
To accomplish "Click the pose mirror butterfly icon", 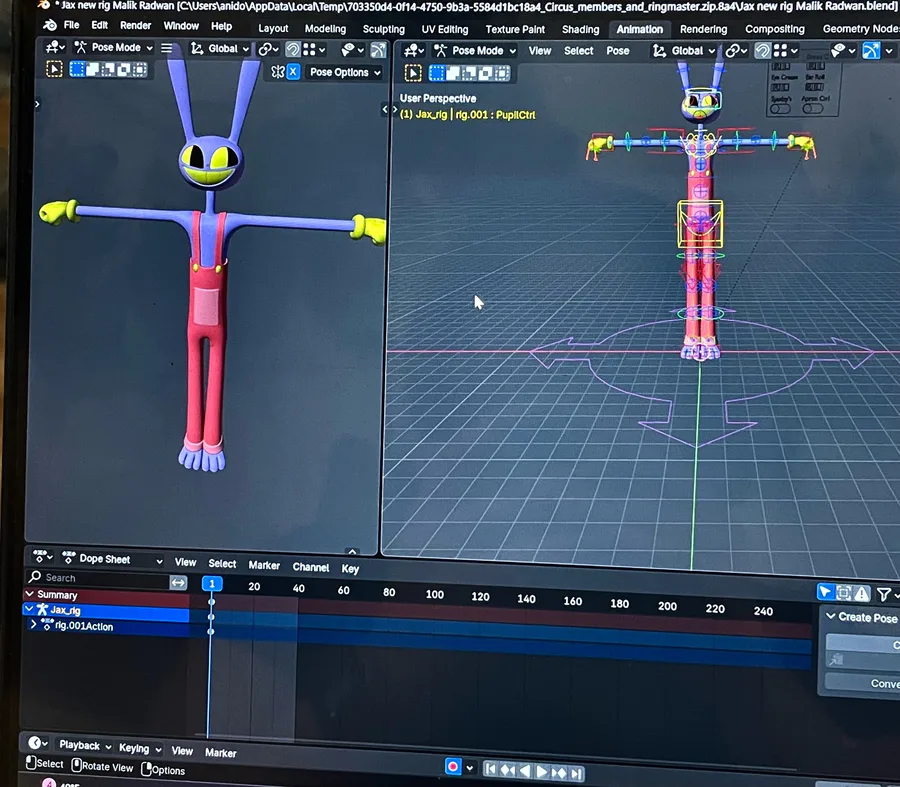I will tap(278, 72).
